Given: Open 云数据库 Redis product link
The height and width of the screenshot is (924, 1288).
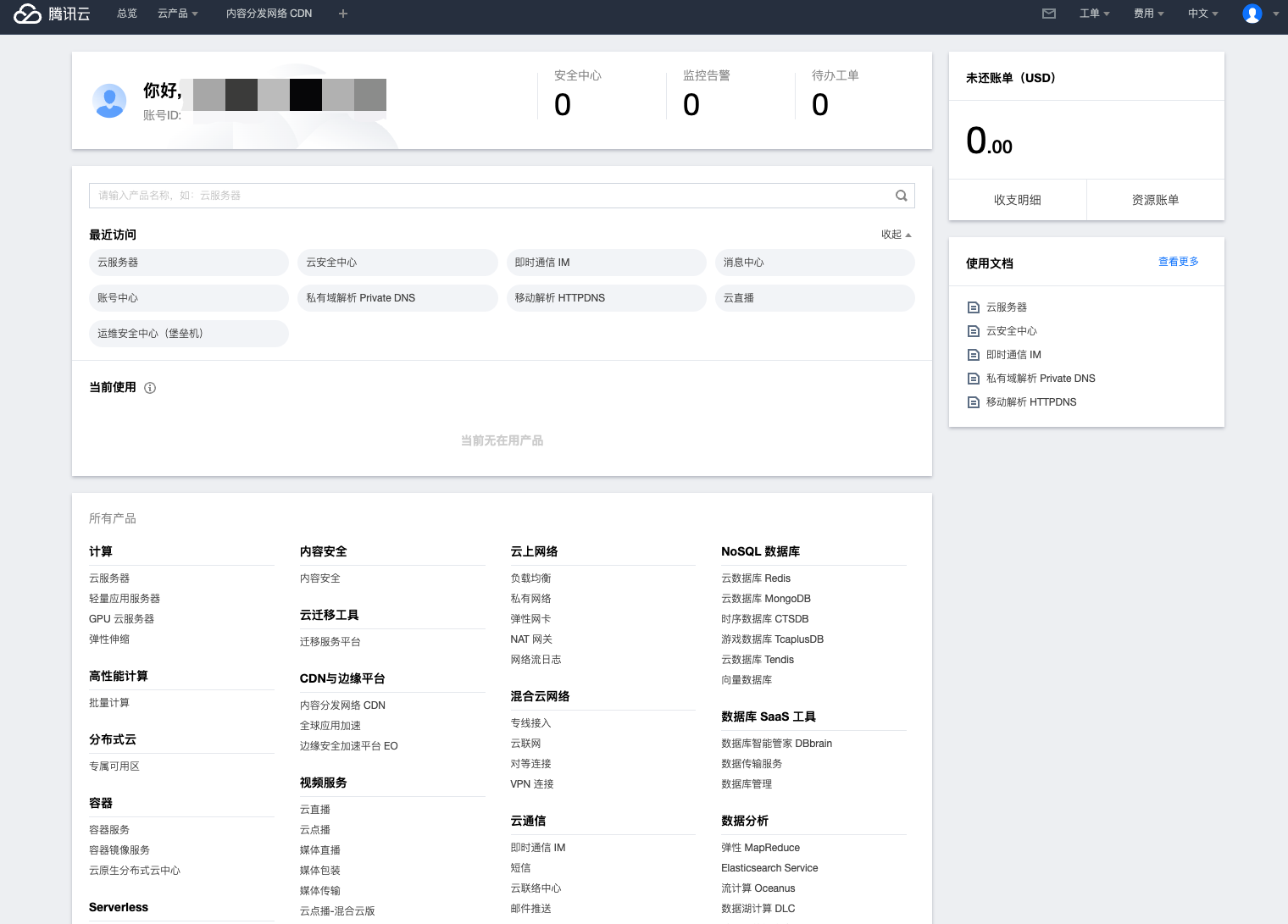Looking at the screenshot, I should pos(756,578).
